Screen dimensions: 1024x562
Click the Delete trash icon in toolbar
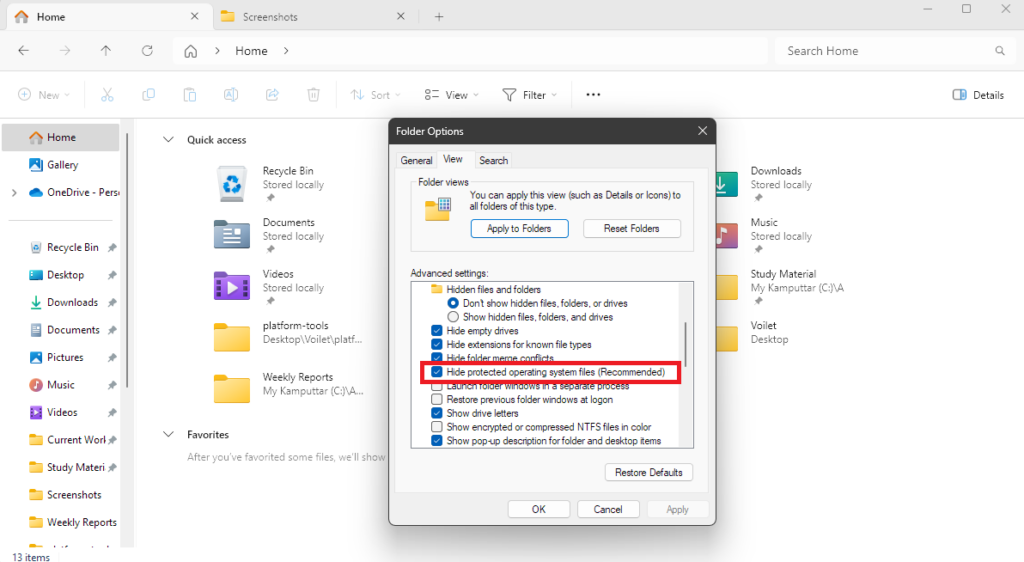[313, 95]
